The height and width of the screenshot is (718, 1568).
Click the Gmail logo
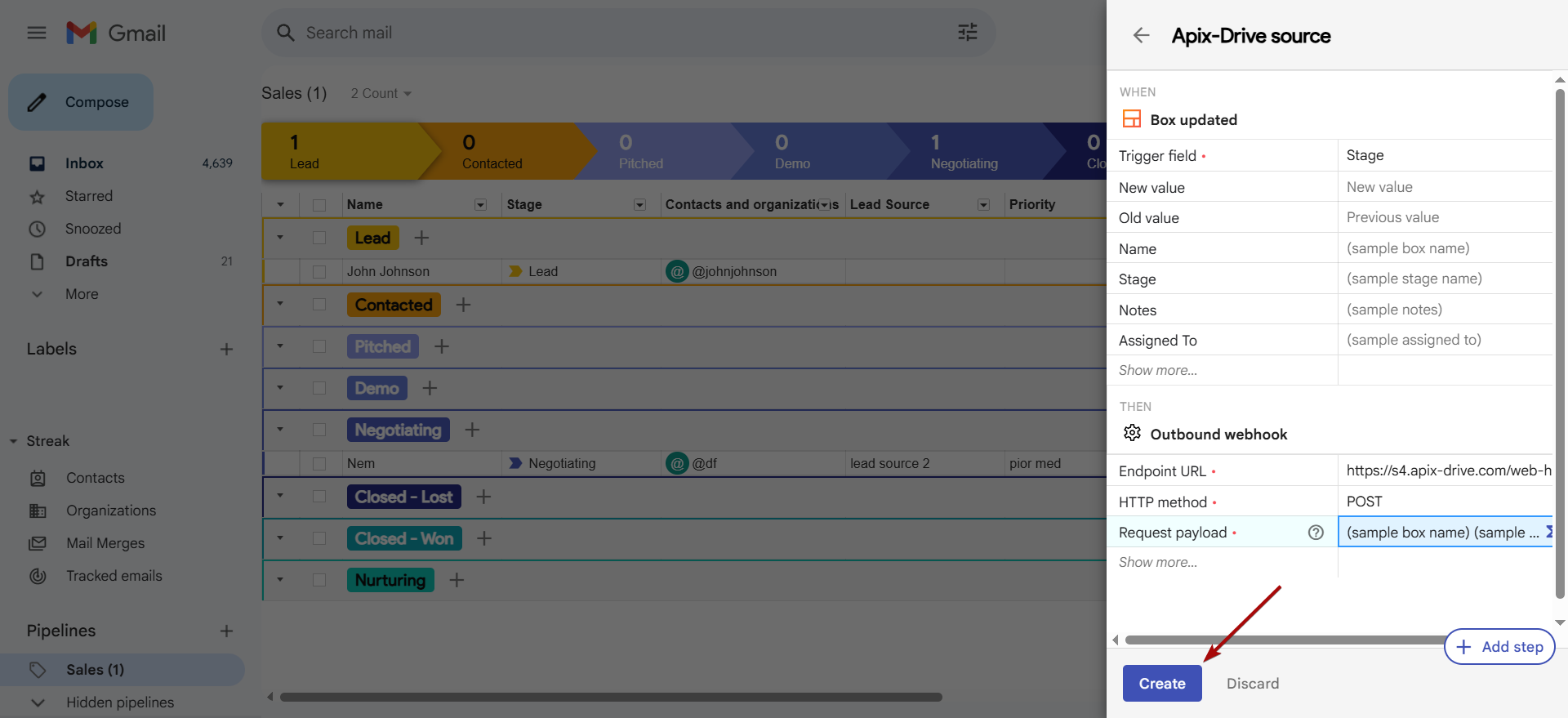point(116,33)
